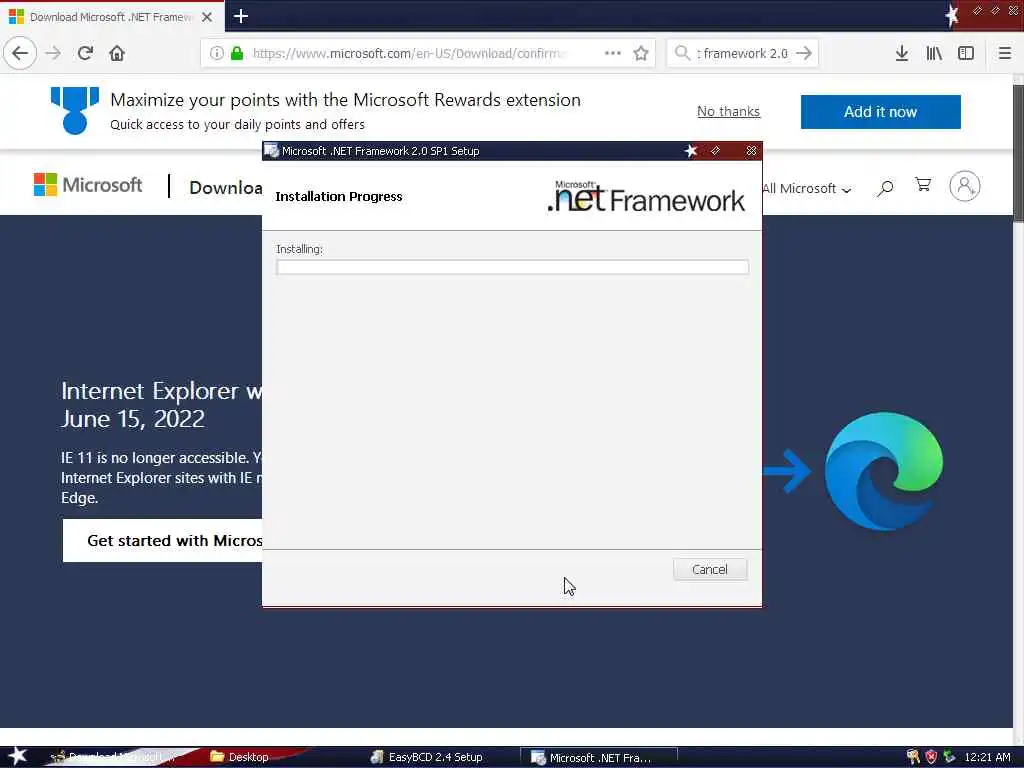
Task: Close the Download Microsoft .NET Framework tab
Action: pyautogui.click(x=207, y=17)
